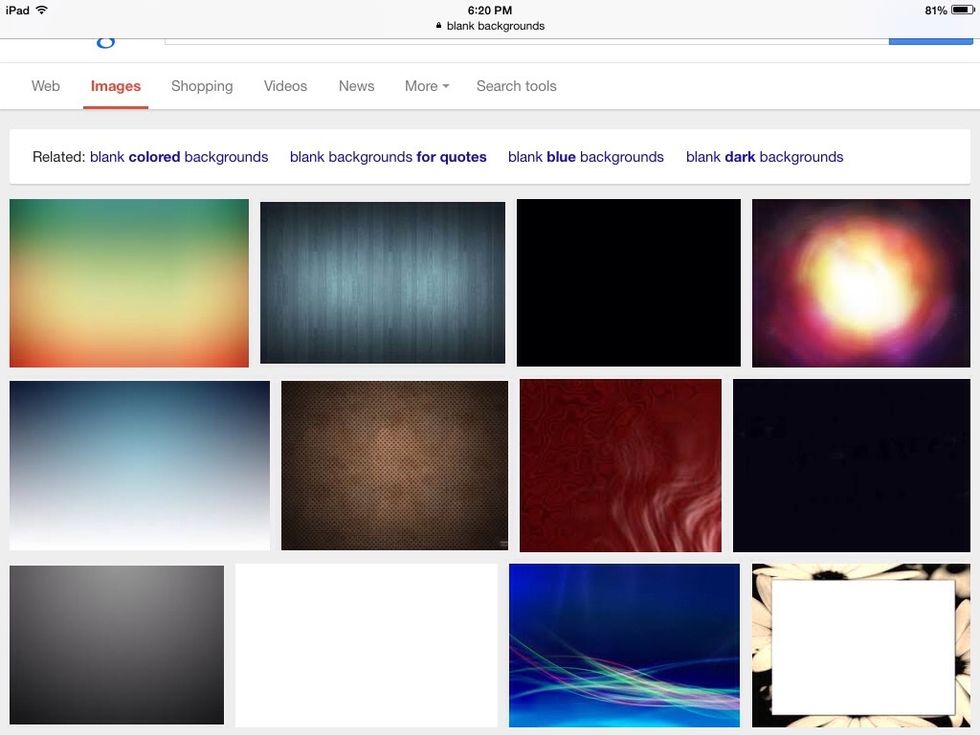Viewport: 980px width, 735px height.
Task: Switch to the Web results tab
Action: [45, 86]
